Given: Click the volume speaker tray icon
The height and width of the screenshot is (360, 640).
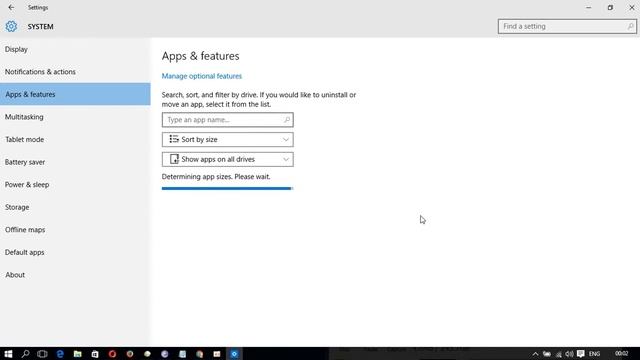Looking at the screenshot, I should click(x=569, y=354).
